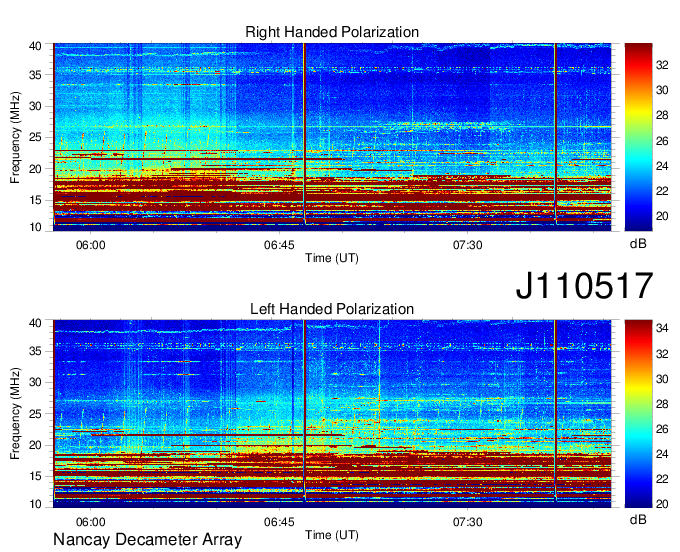
Task: Click the "06:00" time tick under the Right Handed plot
Action: click(x=91, y=245)
